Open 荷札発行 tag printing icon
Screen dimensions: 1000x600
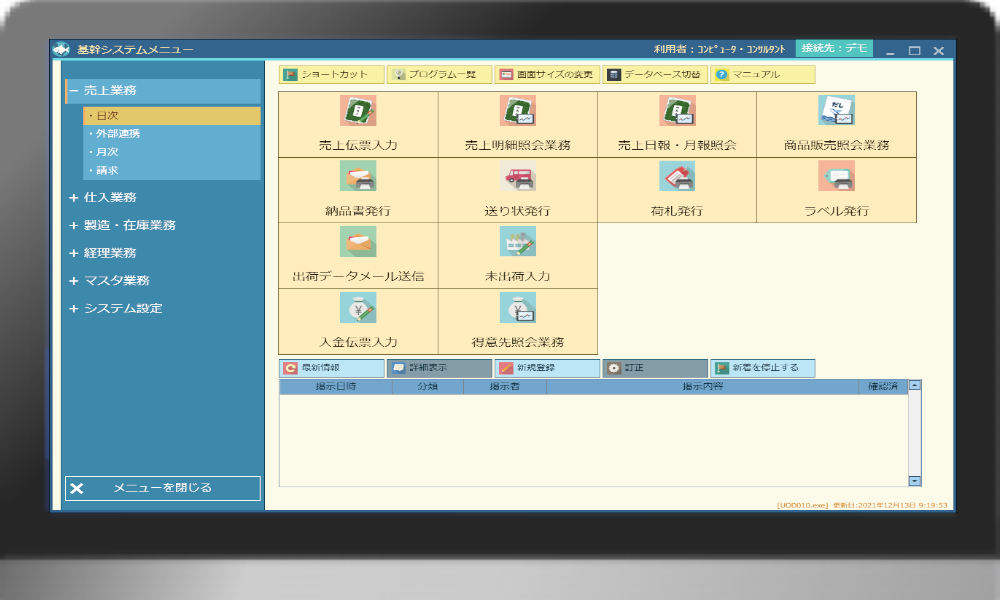click(677, 176)
